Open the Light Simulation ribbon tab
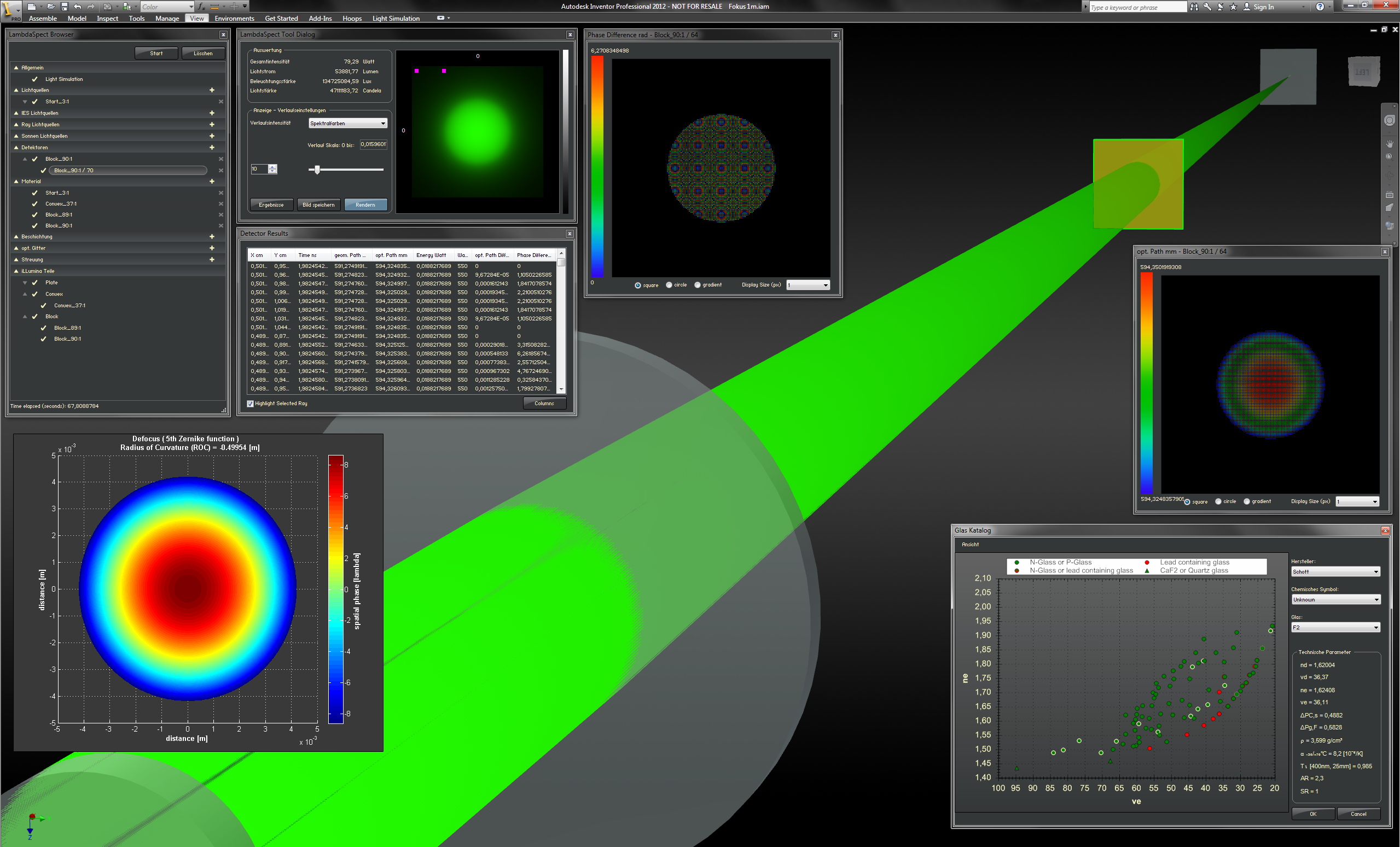The image size is (1400, 847). (x=396, y=18)
